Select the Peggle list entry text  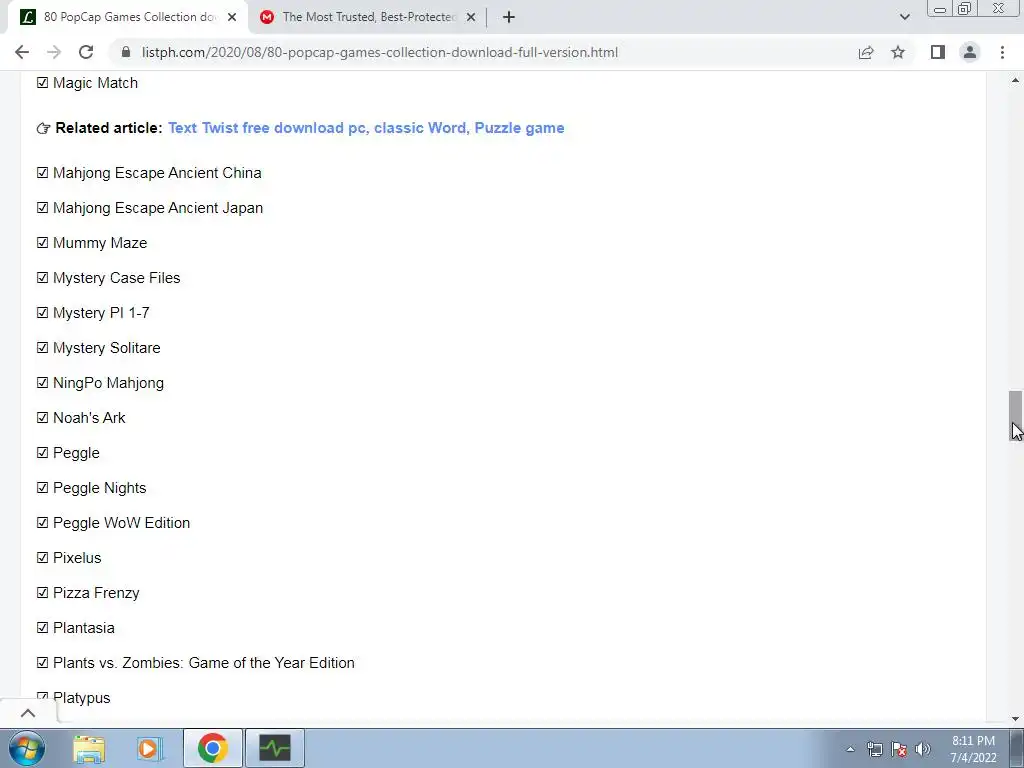coord(76,453)
